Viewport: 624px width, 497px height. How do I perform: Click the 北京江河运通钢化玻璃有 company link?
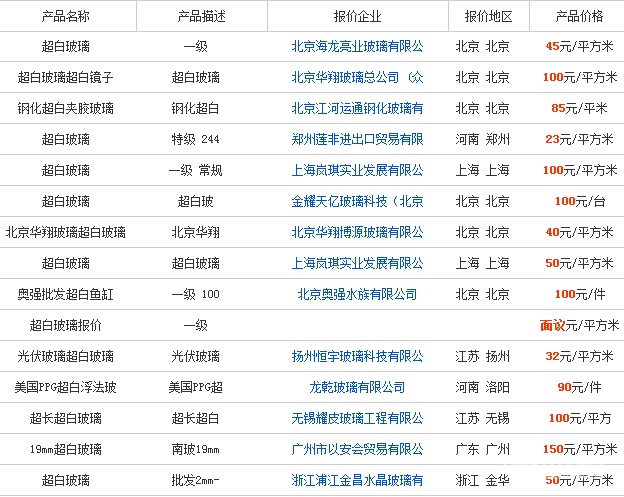pyautogui.click(x=357, y=108)
